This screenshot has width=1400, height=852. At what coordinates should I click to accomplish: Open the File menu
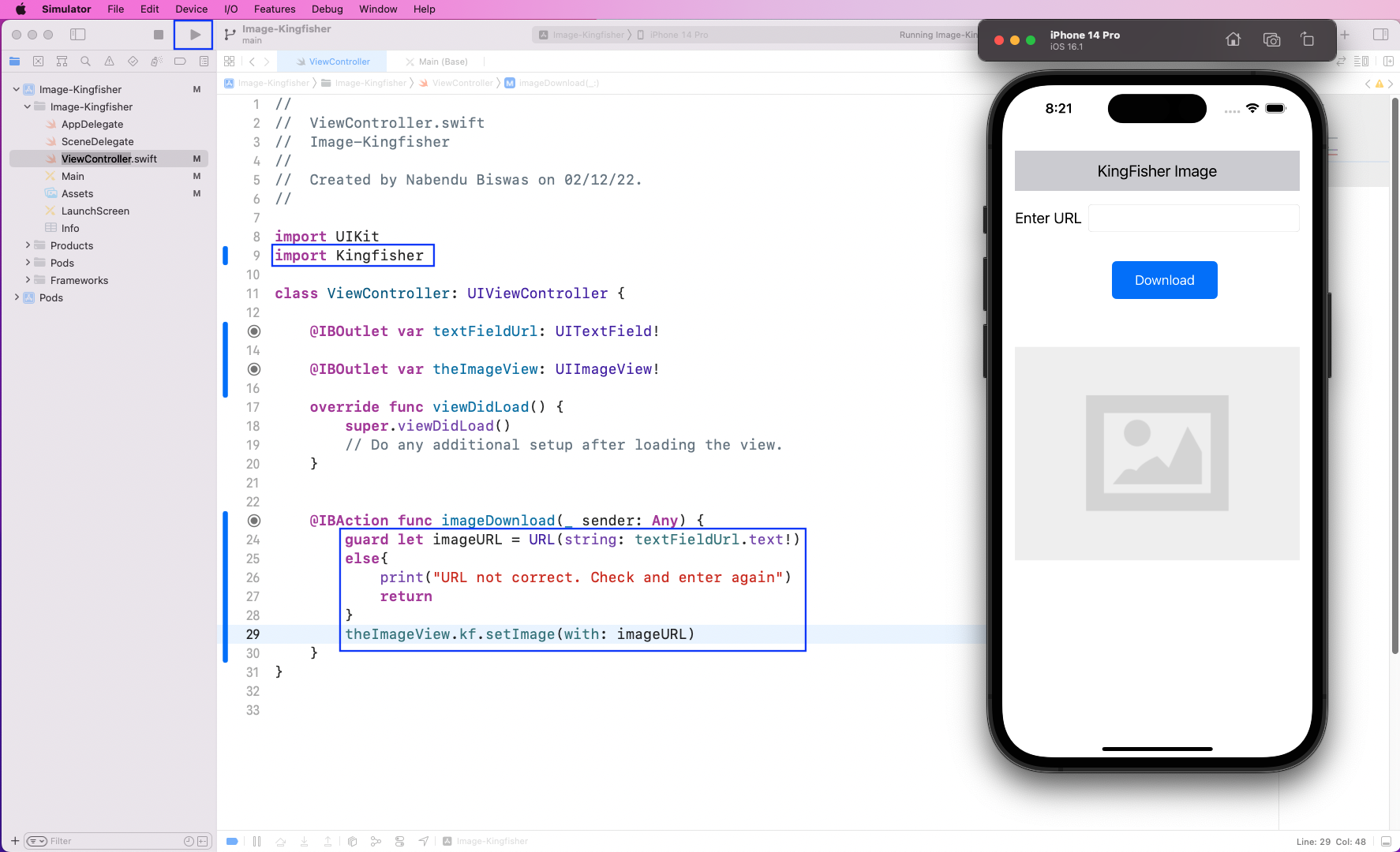116,9
